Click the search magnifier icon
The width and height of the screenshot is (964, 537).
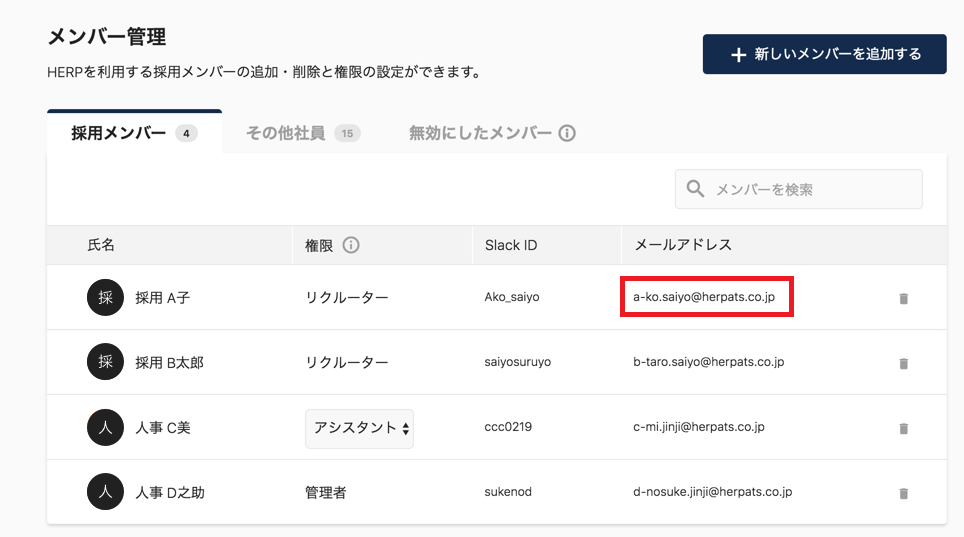coord(696,189)
